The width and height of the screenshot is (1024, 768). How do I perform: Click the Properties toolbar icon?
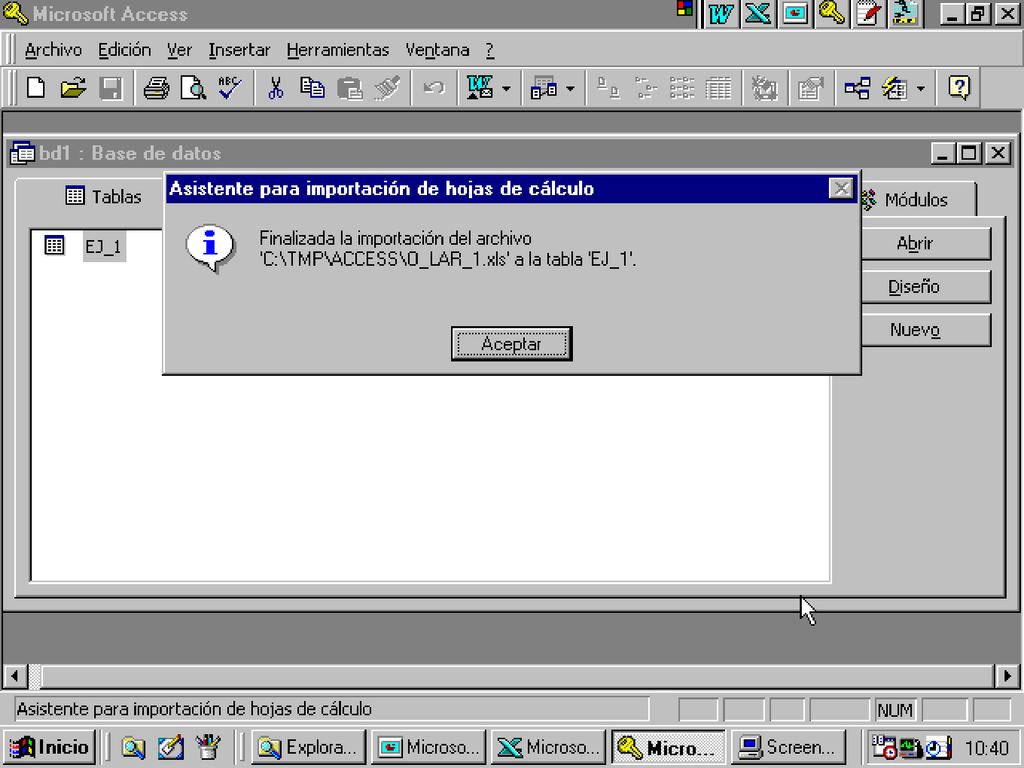click(810, 88)
